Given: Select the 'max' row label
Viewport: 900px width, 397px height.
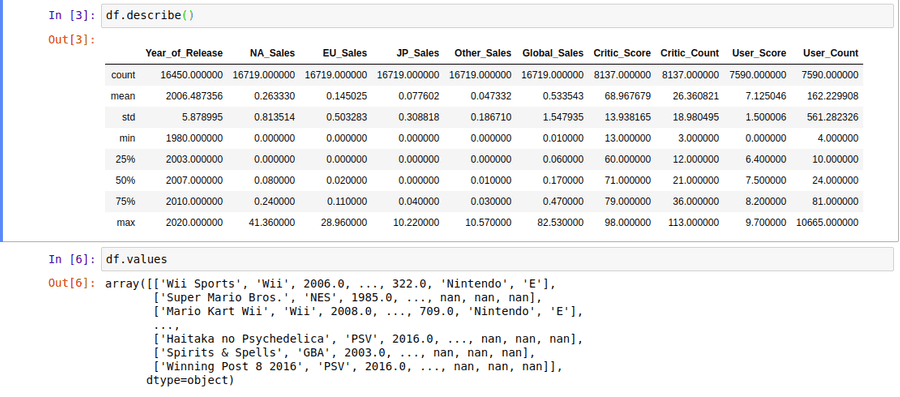Looking at the screenshot, I should pyautogui.click(x=126, y=222).
